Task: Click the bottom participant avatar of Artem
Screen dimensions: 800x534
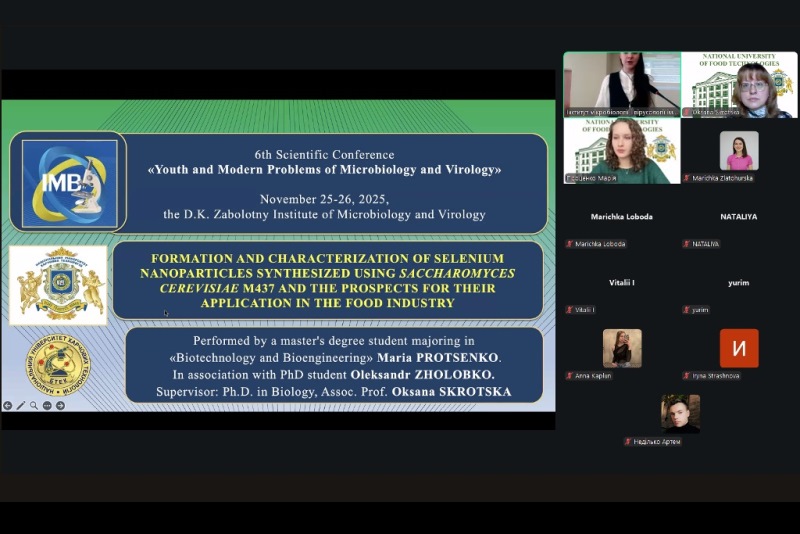Action: point(680,414)
